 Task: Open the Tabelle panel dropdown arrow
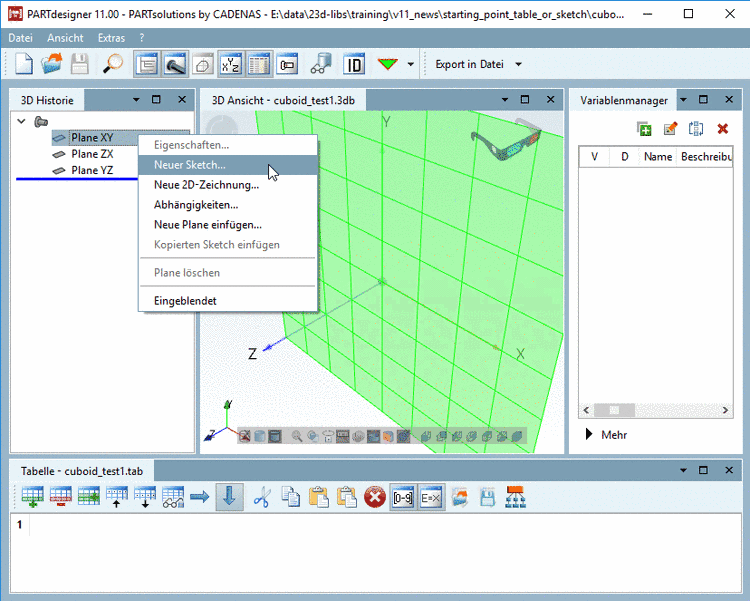(x=683, y=470)
